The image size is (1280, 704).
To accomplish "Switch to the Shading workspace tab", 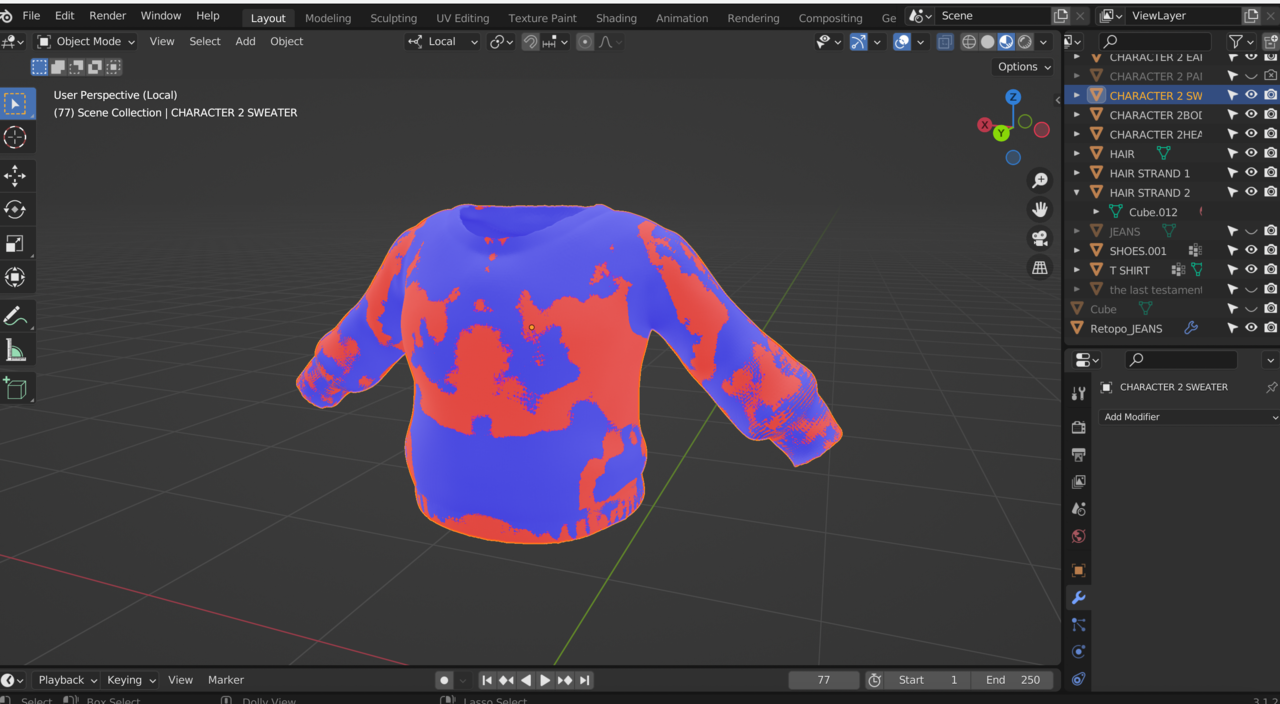I will pyautogui.click(x=616, y=18).
